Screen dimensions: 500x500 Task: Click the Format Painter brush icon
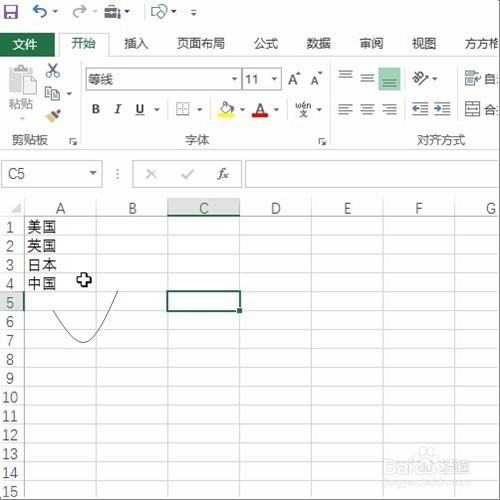[53, 116]
